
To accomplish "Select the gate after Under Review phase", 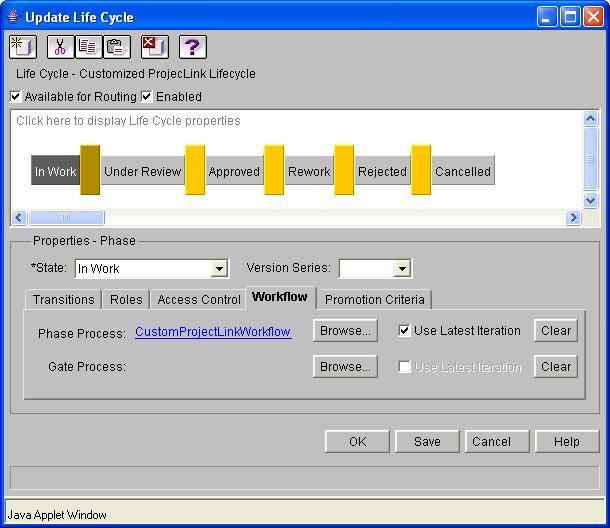I will 195,171.
